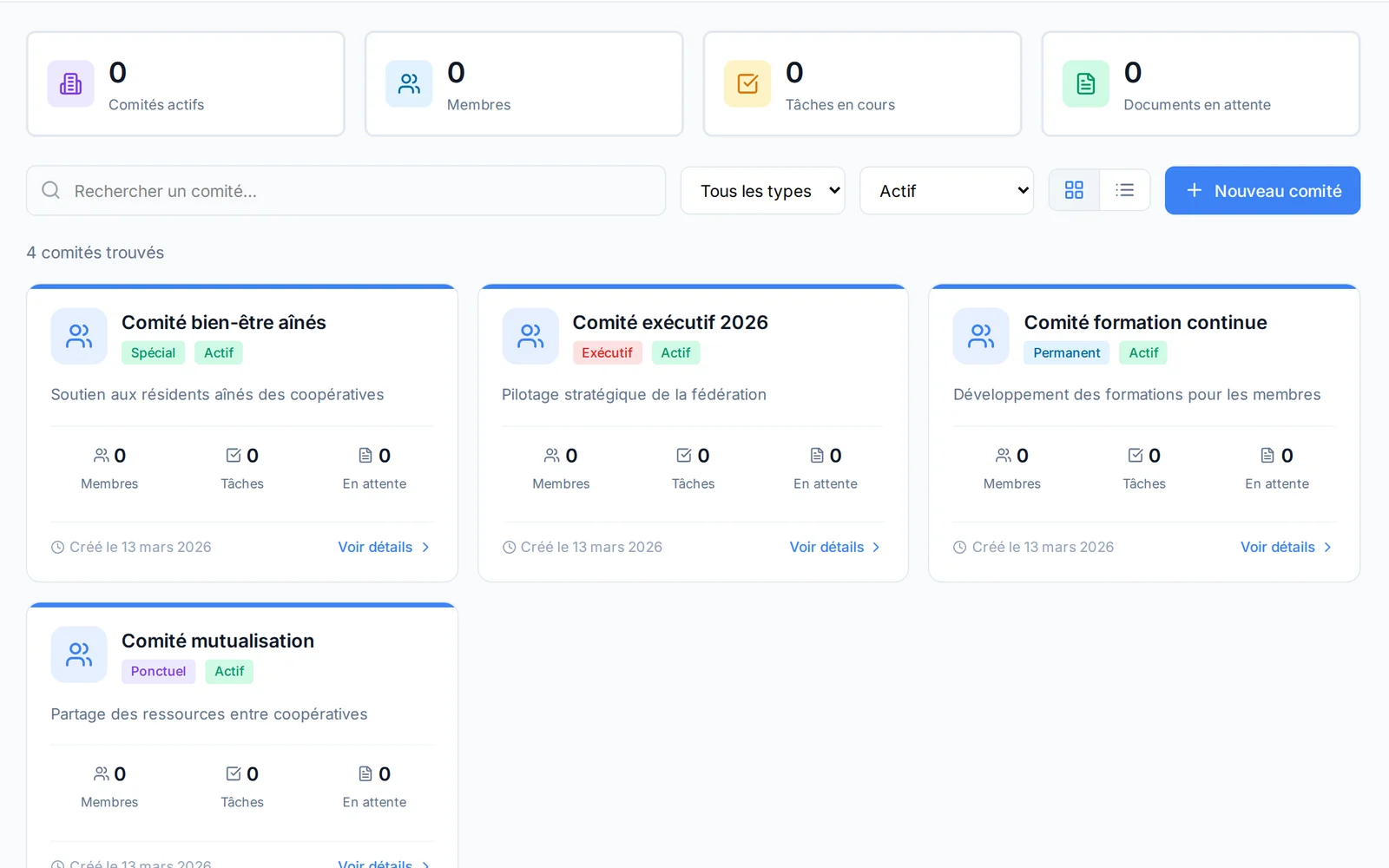
Task: Open the Tous les types dropdown
Action: pos(762,191)
